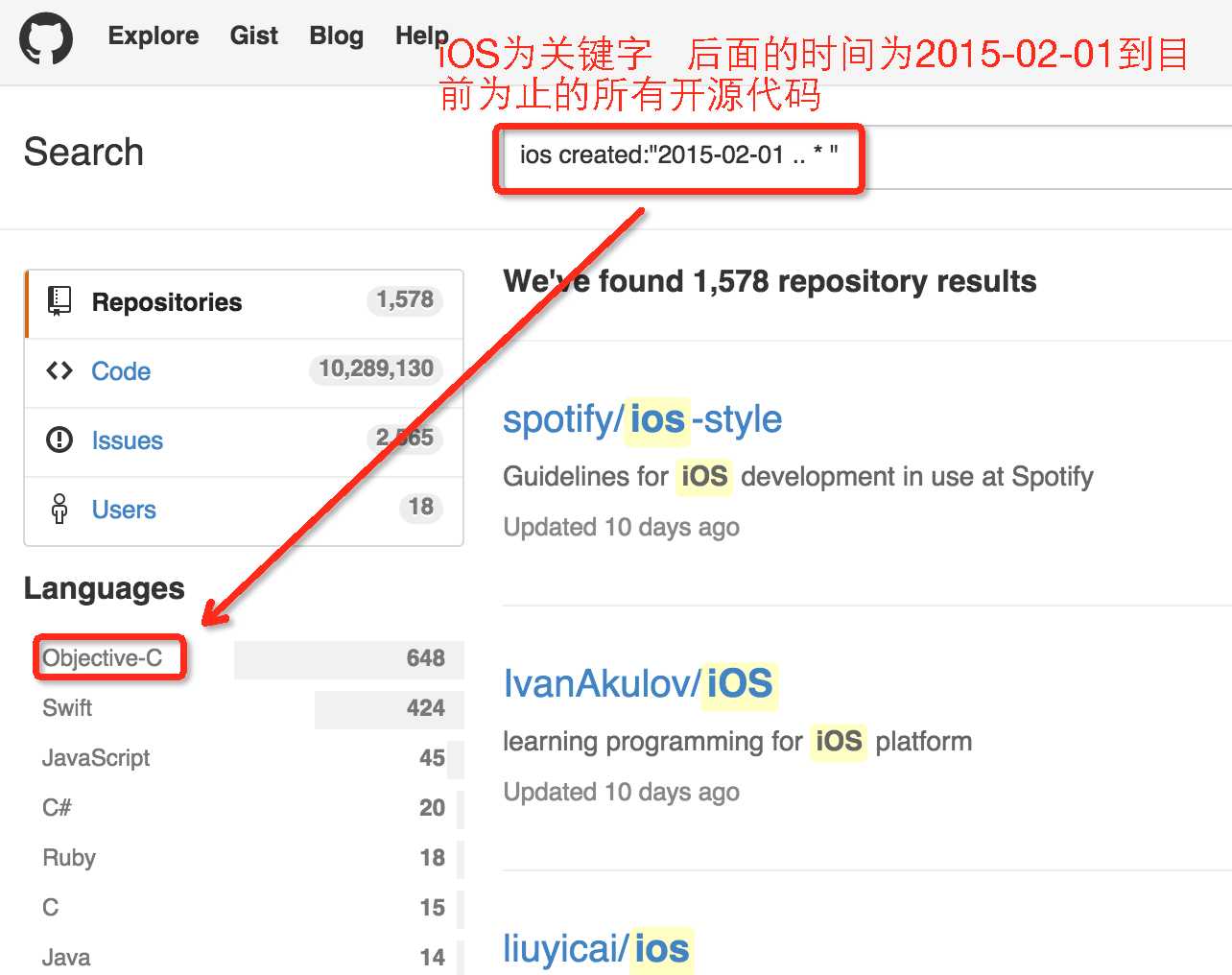The image size is (1232, 975).
Task: Open the Gist link in header
Action: coord(254,36)
